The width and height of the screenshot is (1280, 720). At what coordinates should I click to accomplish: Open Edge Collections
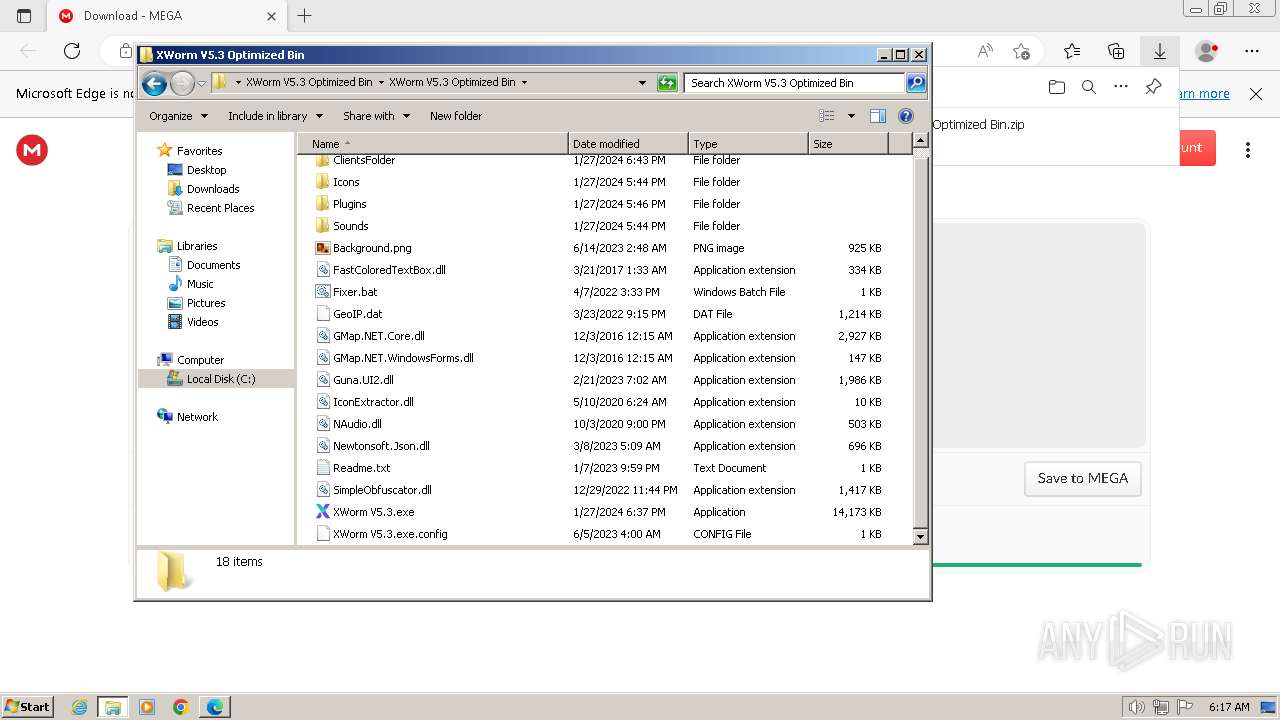pos(1116,51)
